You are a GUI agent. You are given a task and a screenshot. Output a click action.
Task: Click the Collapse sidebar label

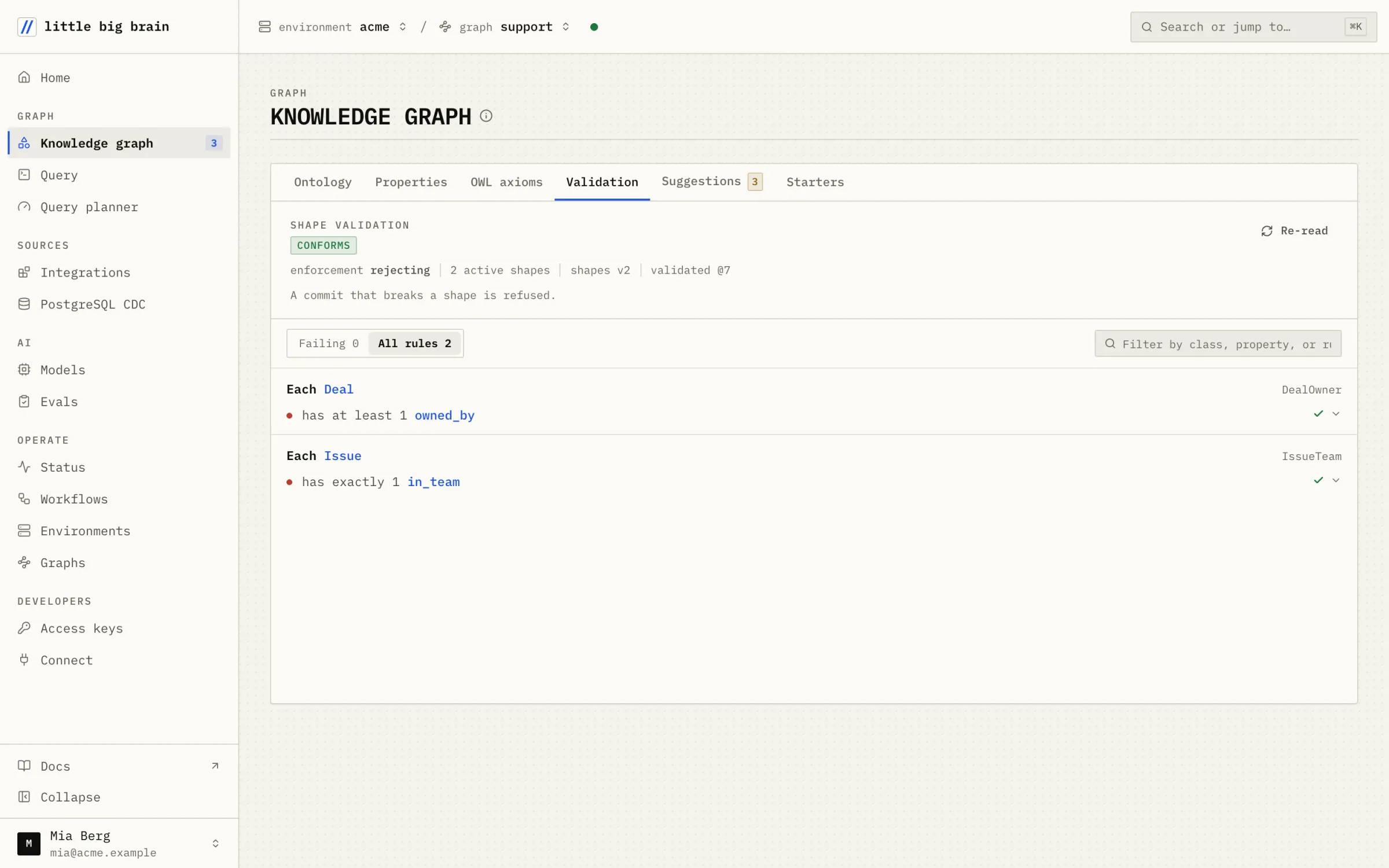[70, 797]
